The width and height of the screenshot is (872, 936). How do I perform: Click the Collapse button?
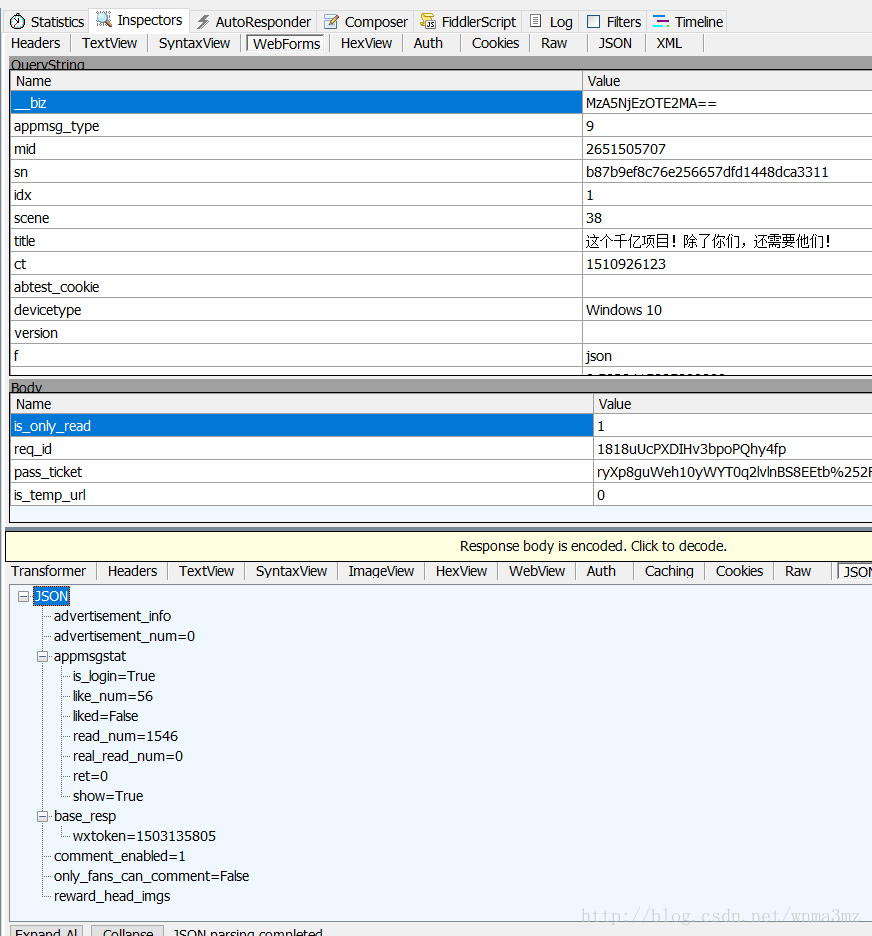[128, 931]
